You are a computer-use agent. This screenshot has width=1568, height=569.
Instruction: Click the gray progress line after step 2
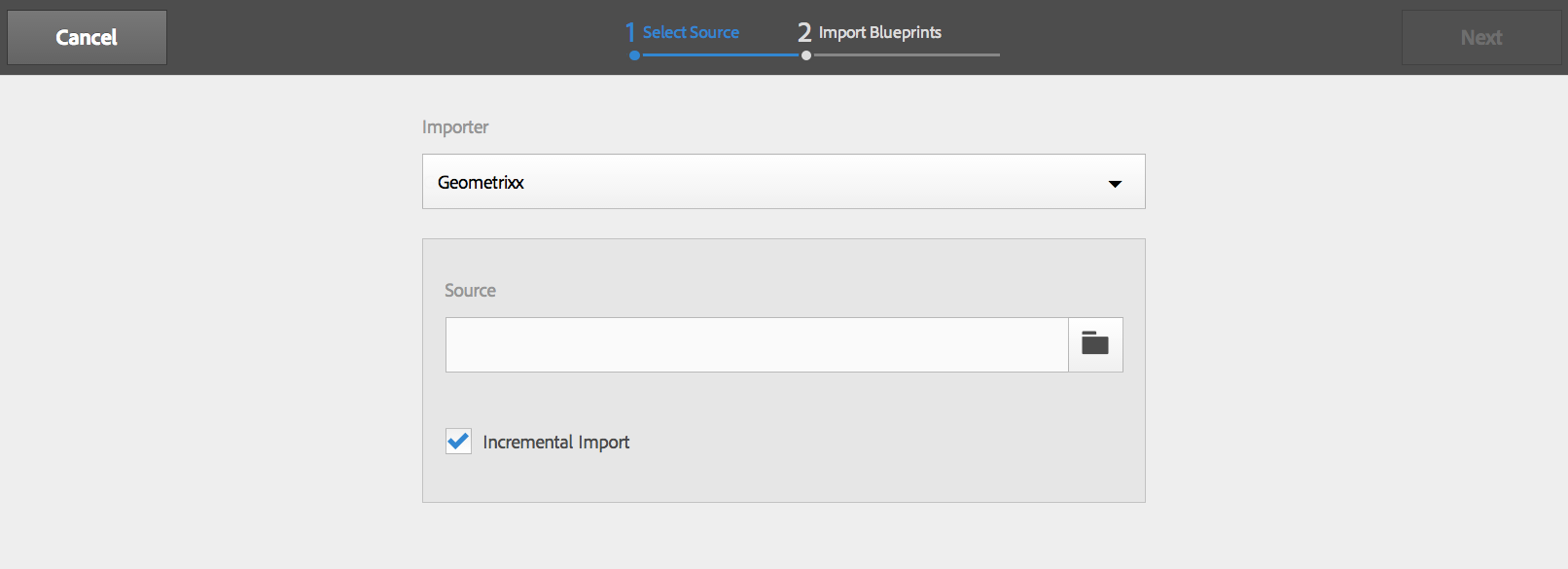point(907,55)
